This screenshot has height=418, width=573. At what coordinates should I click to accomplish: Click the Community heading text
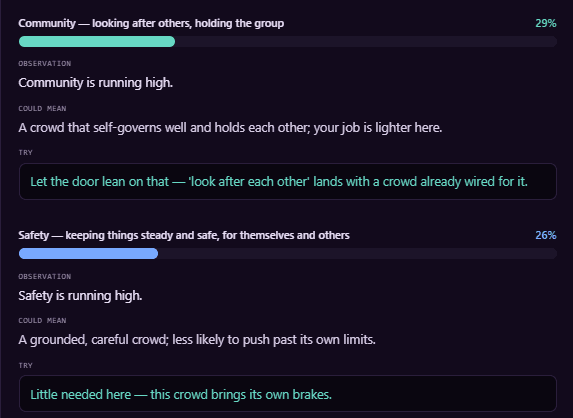(x=151, y=23)
